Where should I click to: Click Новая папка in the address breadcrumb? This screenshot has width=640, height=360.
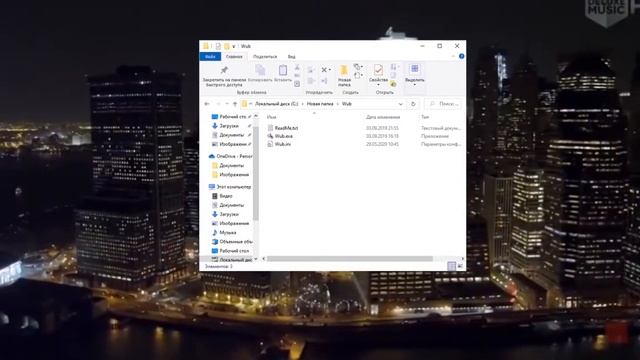[x=320, y=104]
